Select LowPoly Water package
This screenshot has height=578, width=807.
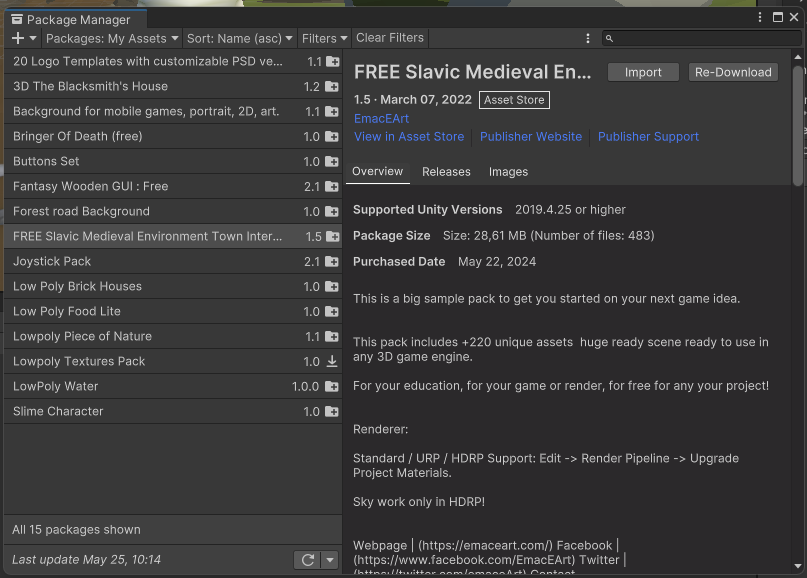point(173,387)
